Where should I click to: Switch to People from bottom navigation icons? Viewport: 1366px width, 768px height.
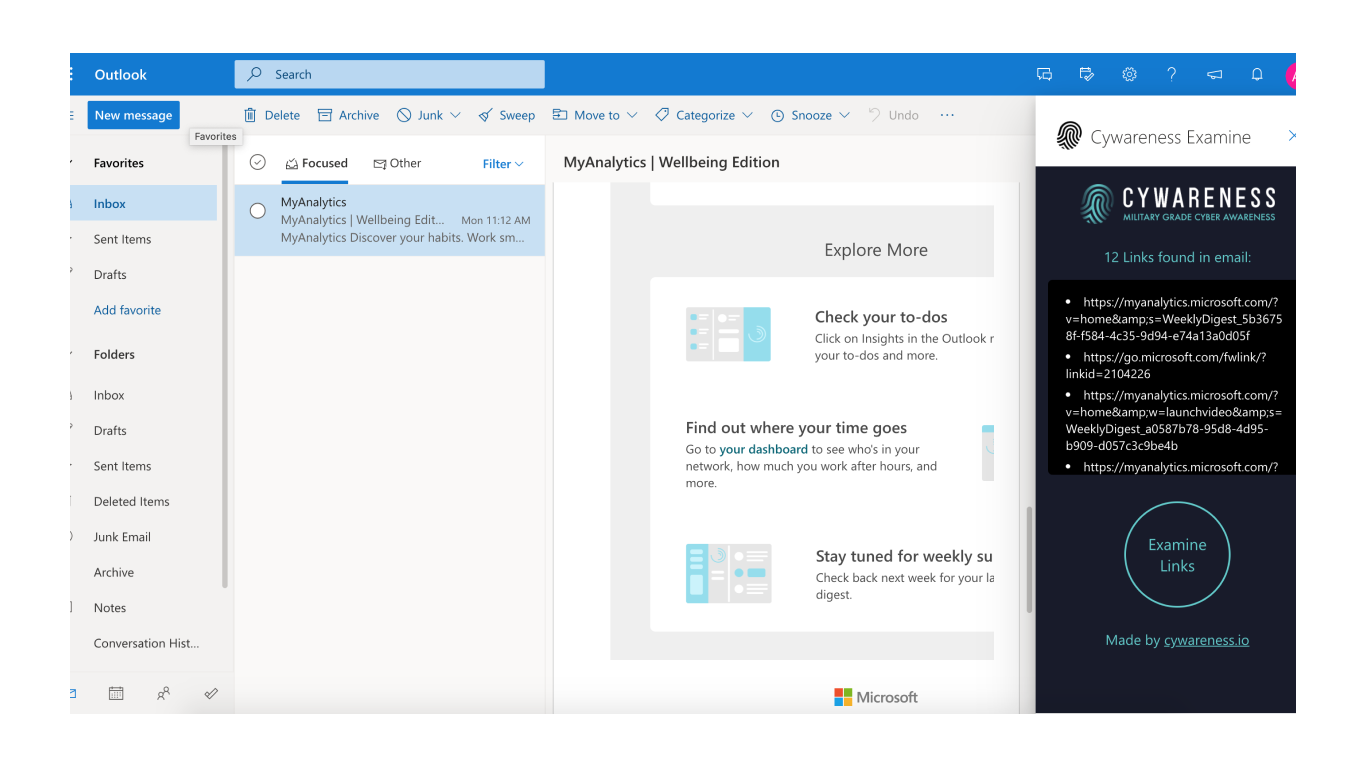163,693
